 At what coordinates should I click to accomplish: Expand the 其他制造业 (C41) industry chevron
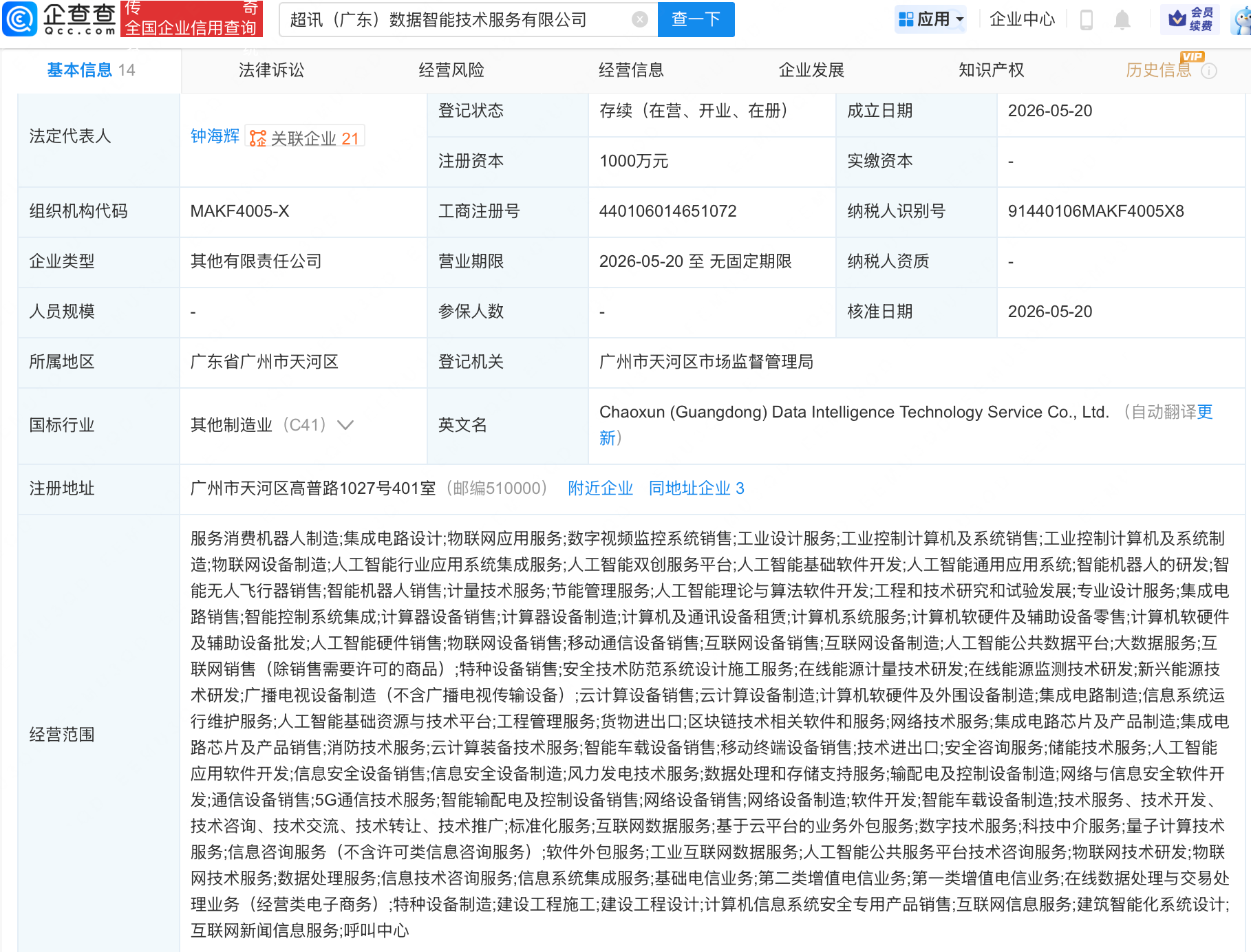pyautogui.click(x=345, y=425)
